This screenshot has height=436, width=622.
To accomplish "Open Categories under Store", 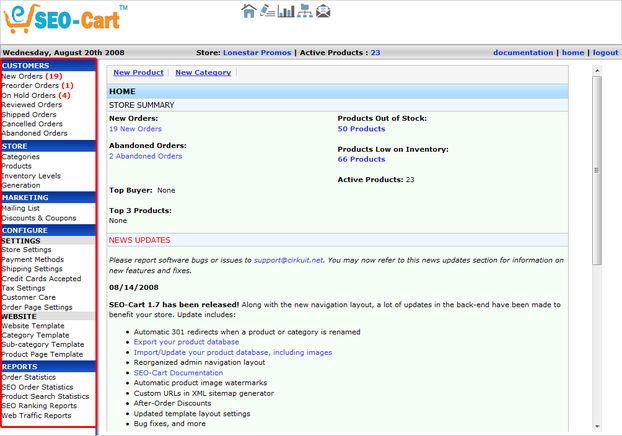I will click(x=21, y=157).
